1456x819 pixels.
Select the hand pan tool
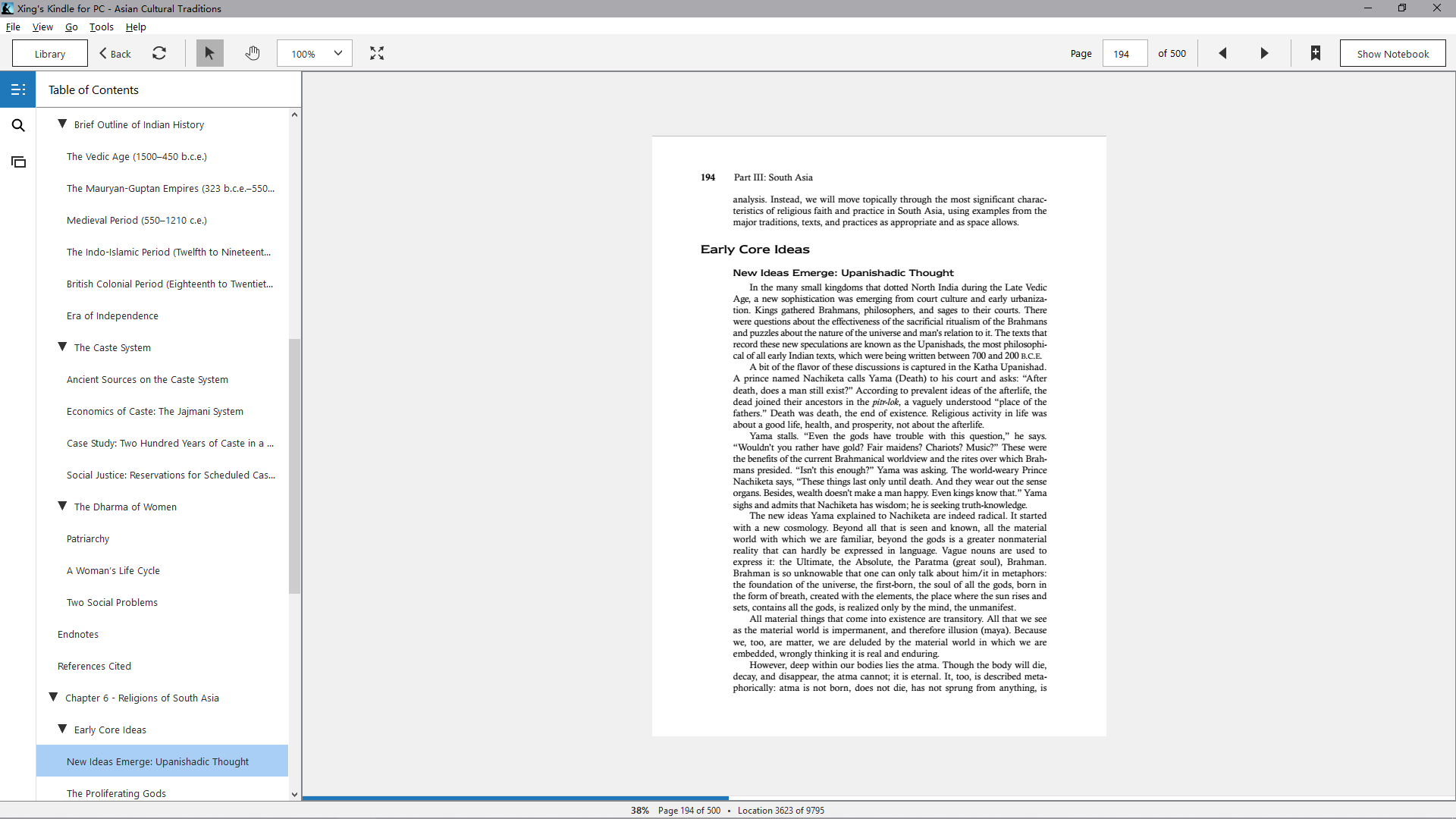[253, 53]
